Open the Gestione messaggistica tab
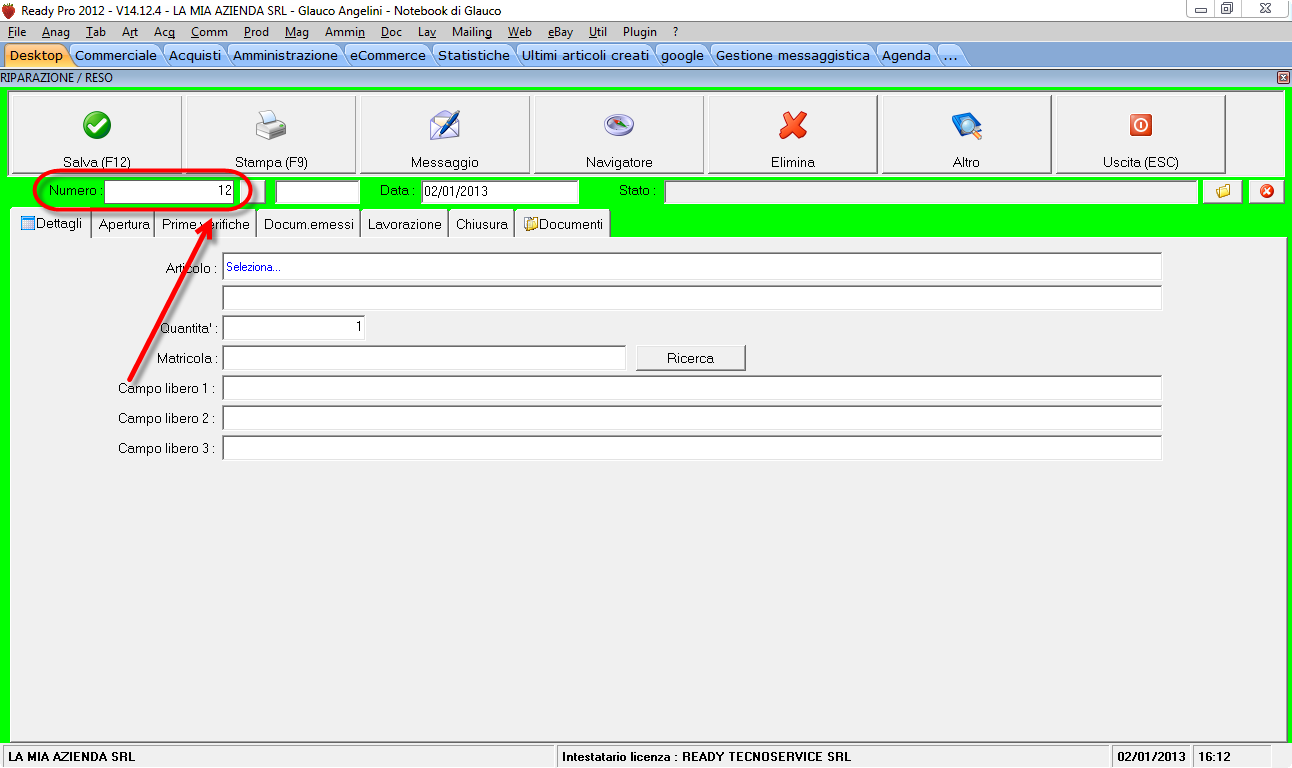Image resolution: width=1292 pixels, height=768 pixels. 793,55
